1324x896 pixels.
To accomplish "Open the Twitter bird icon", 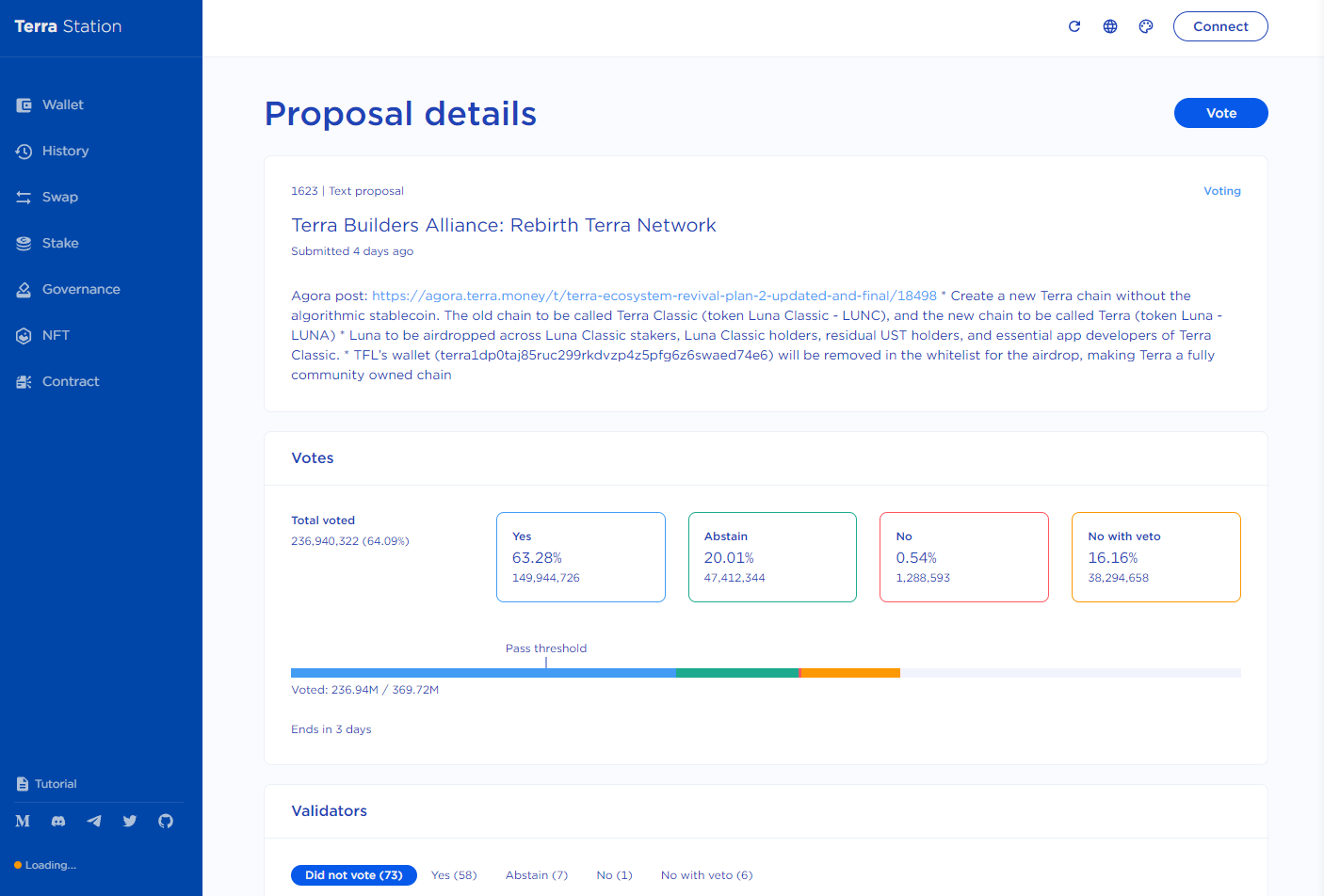I will (130, 821).
